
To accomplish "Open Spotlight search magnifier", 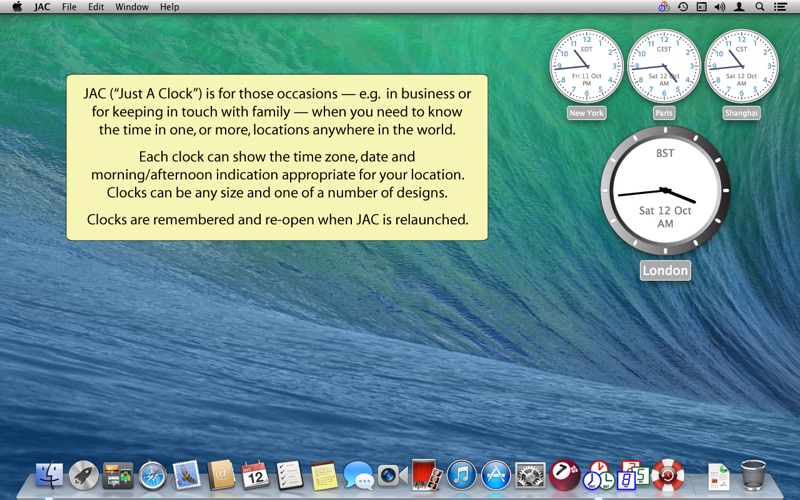I will (x=759, y=7).
